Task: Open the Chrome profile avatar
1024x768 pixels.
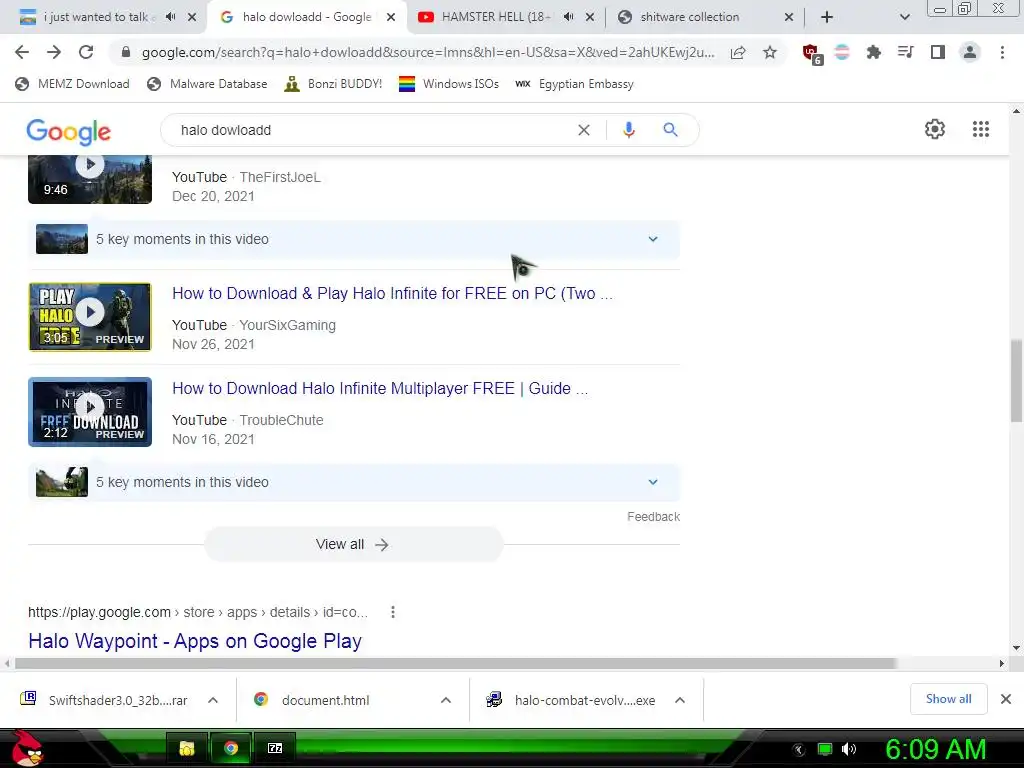Action: tap(970, 52)
